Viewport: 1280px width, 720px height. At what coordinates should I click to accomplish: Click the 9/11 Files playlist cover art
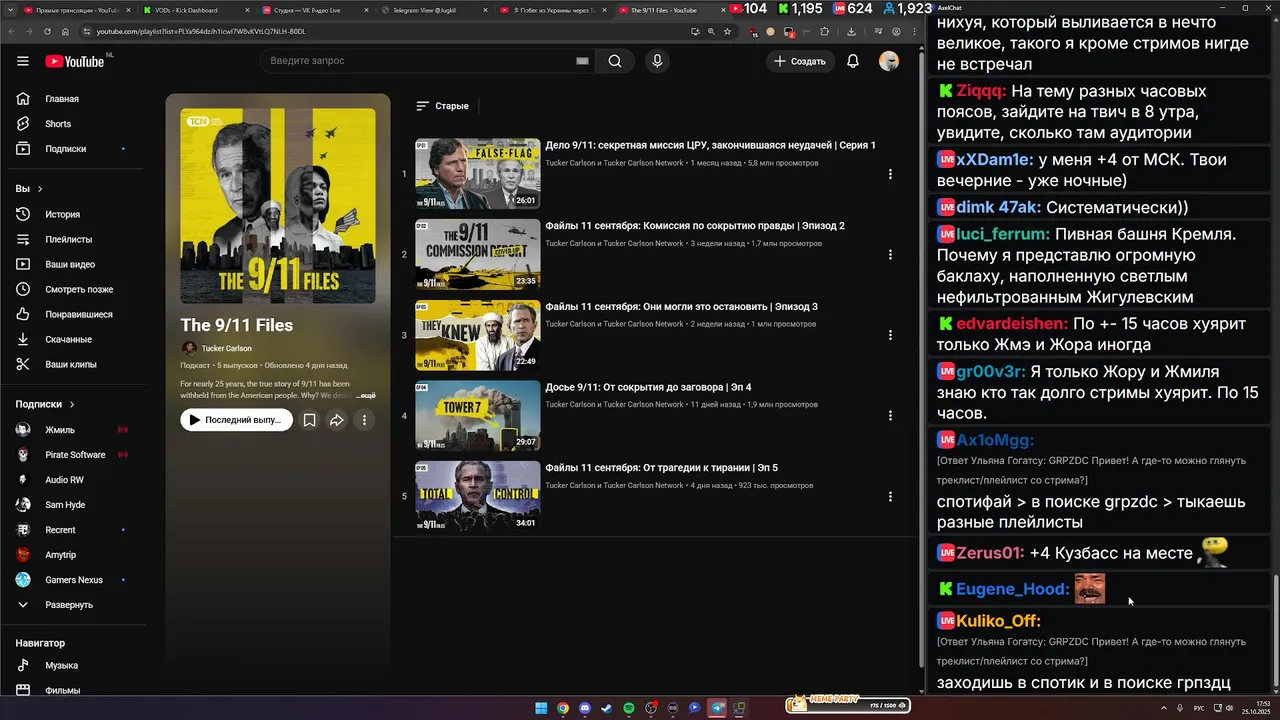278,206
